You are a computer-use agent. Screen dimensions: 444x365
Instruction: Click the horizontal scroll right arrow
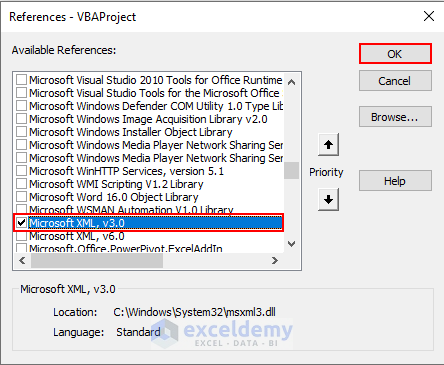[275, 260]
